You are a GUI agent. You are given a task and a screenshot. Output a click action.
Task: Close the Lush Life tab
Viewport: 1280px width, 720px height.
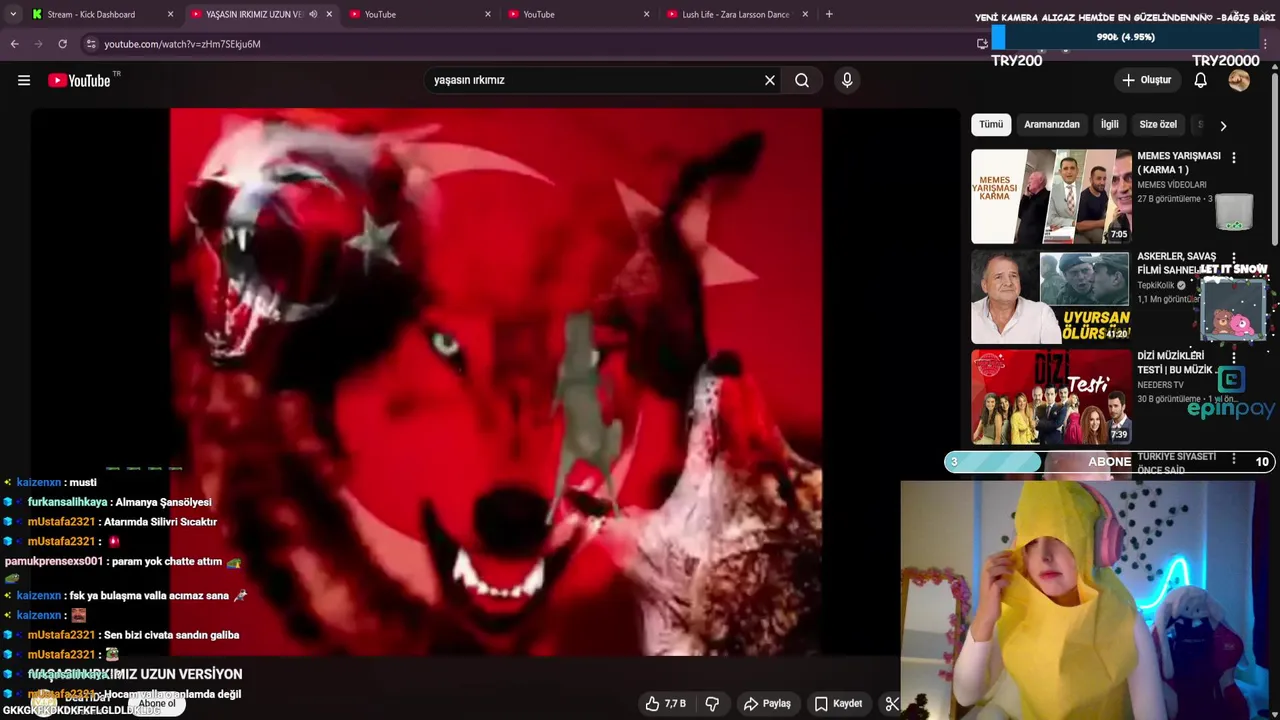[x=805, y=14]
